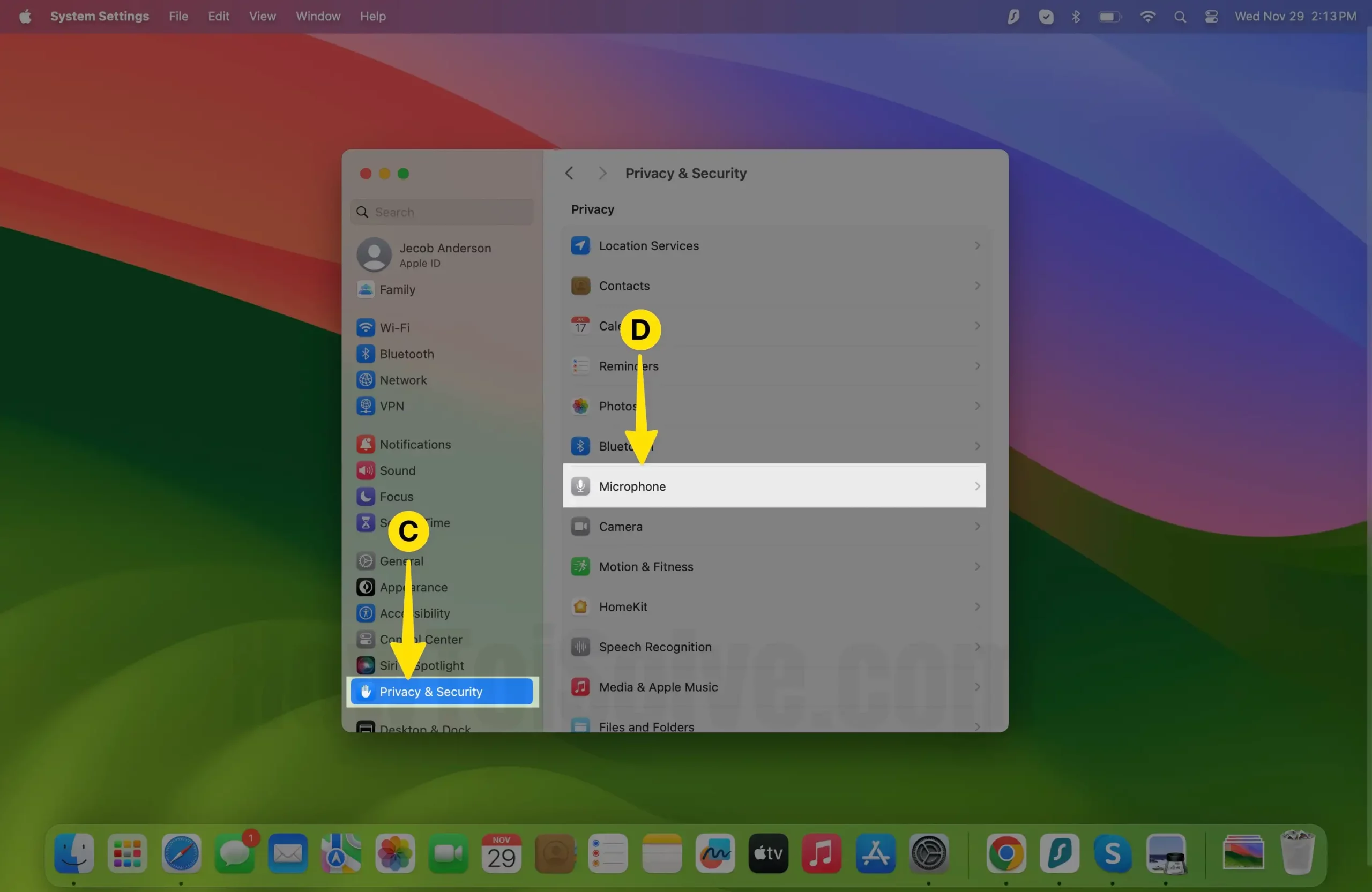Open Focus settings in sidebar
The width and height of the screenshot is (1372, 892).
click(396, 496)
